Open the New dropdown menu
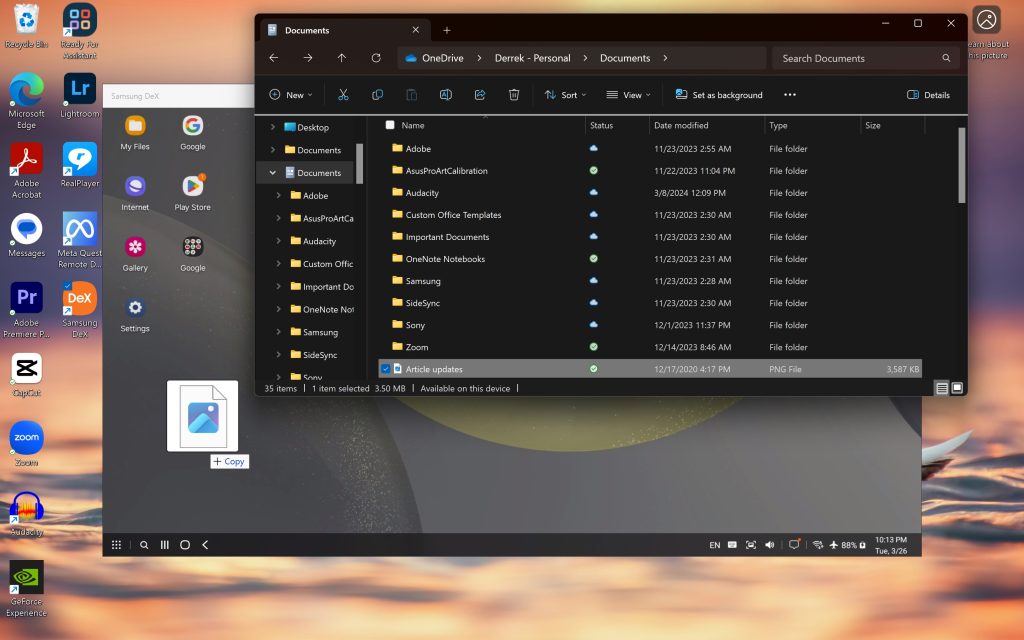The image size is (1024, 640). pos(291,95)
